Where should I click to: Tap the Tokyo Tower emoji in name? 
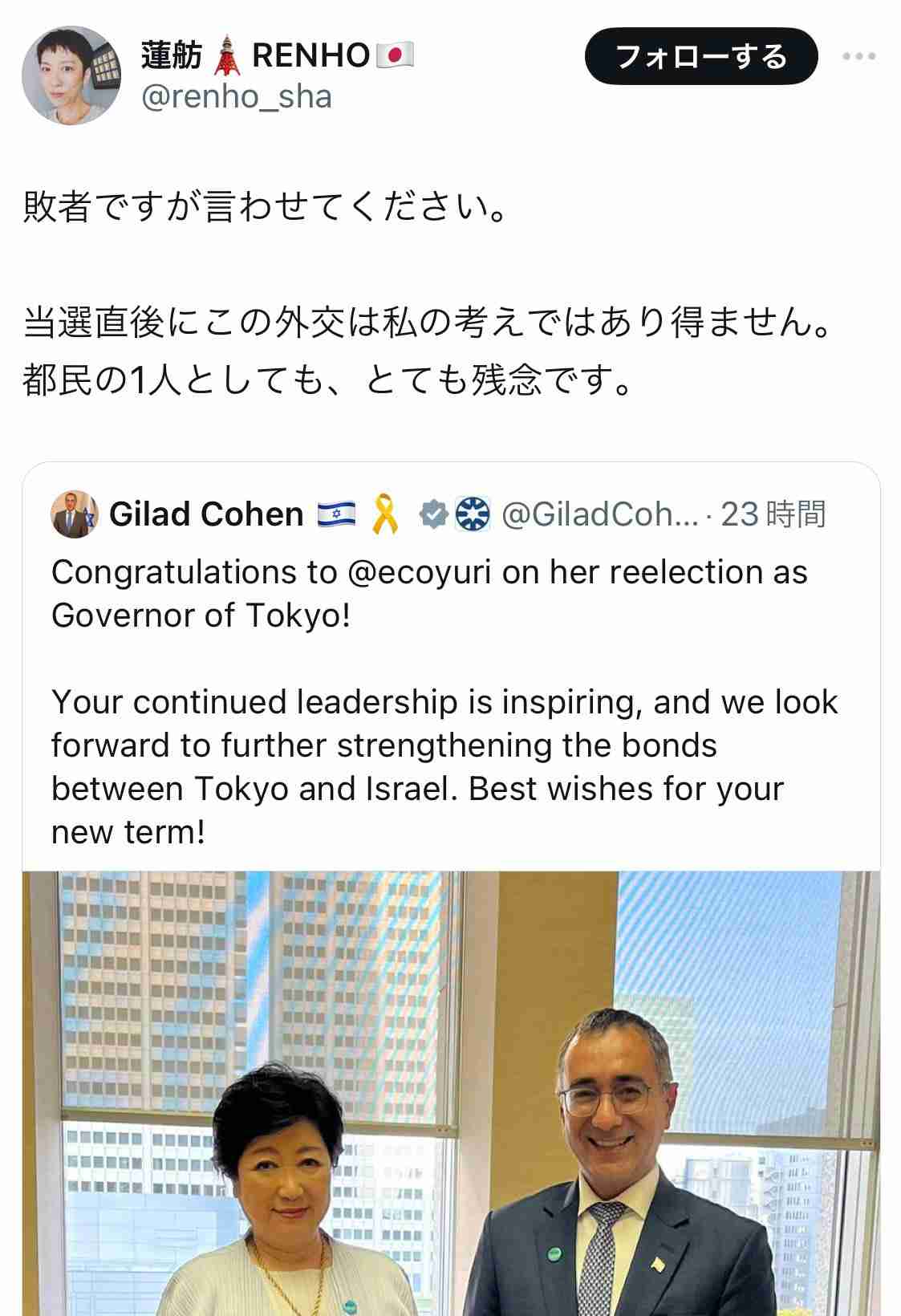tap(228, 55)
